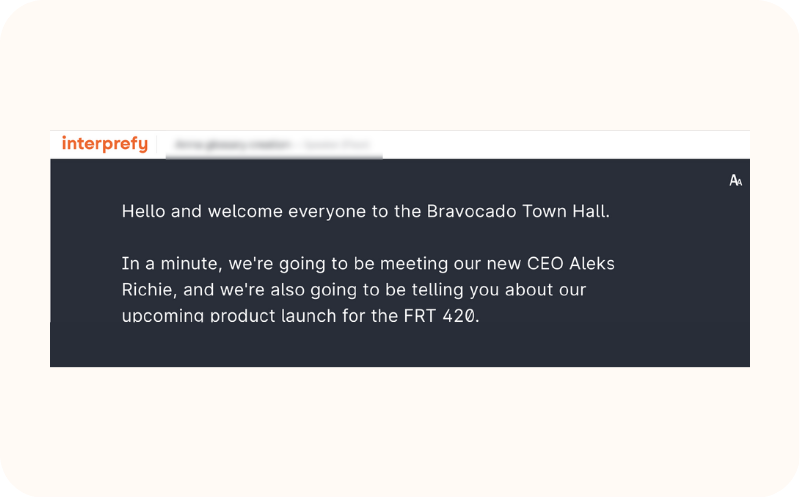
Task: Click the word "CEO" in the captions
Action: coord(548,264)
